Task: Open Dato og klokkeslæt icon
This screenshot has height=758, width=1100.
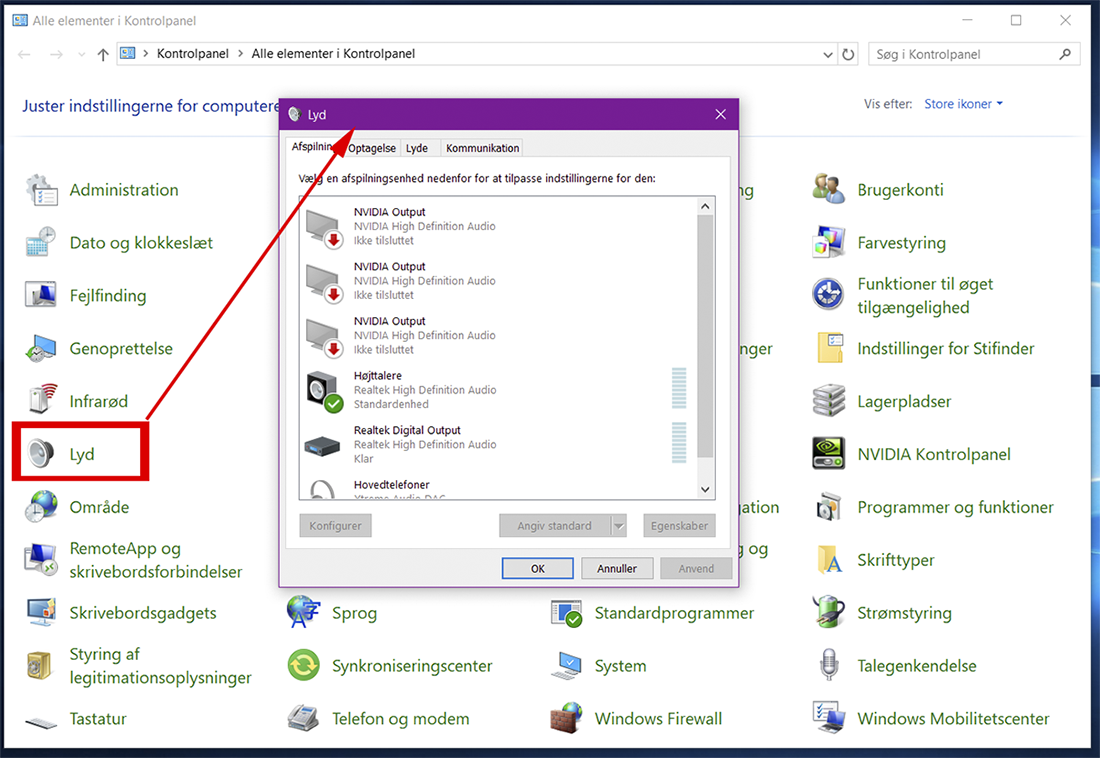Action: [41, 243]
